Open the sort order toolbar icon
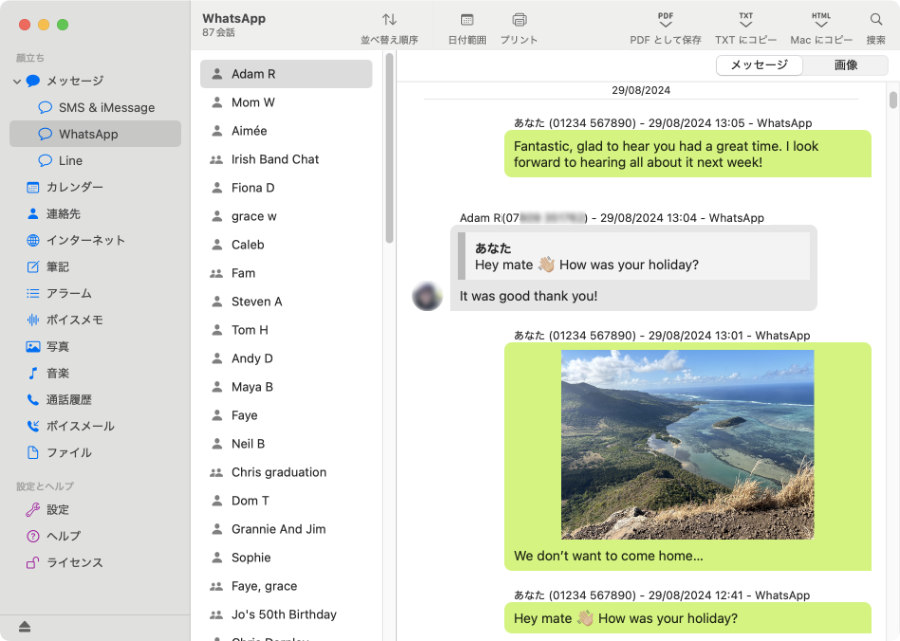 389,20
